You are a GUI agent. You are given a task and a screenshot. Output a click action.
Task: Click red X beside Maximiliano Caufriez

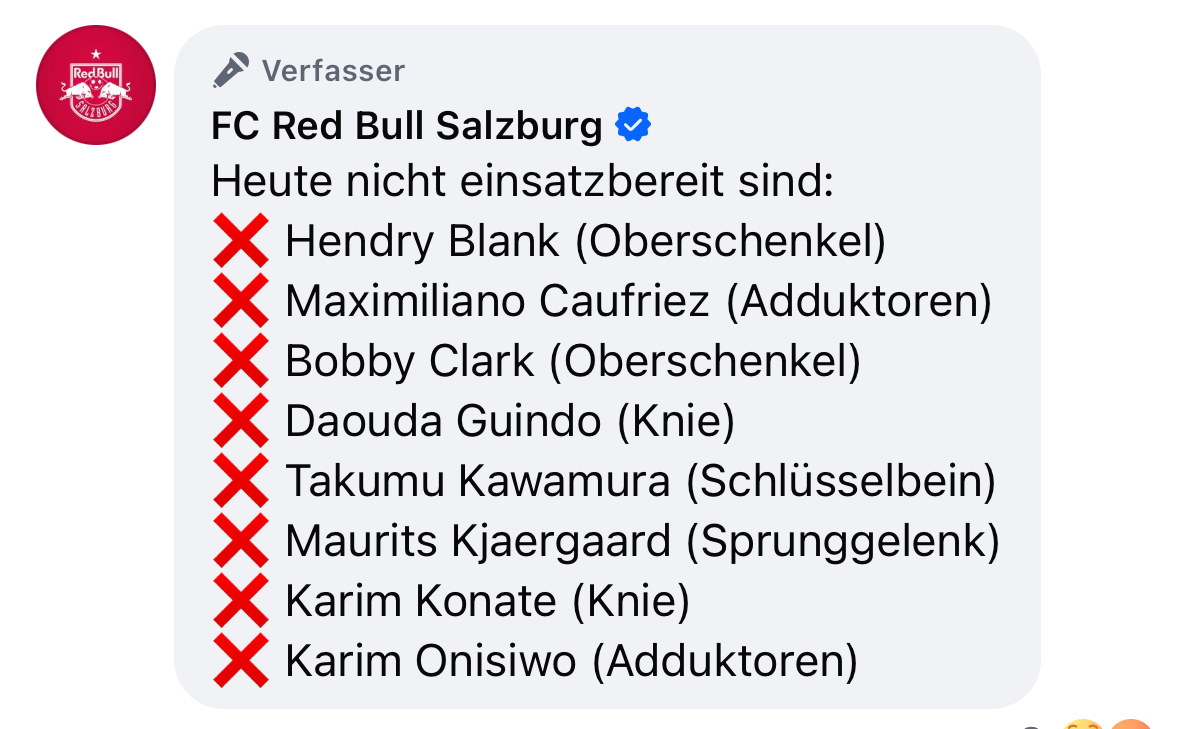(x=241, y=301)
